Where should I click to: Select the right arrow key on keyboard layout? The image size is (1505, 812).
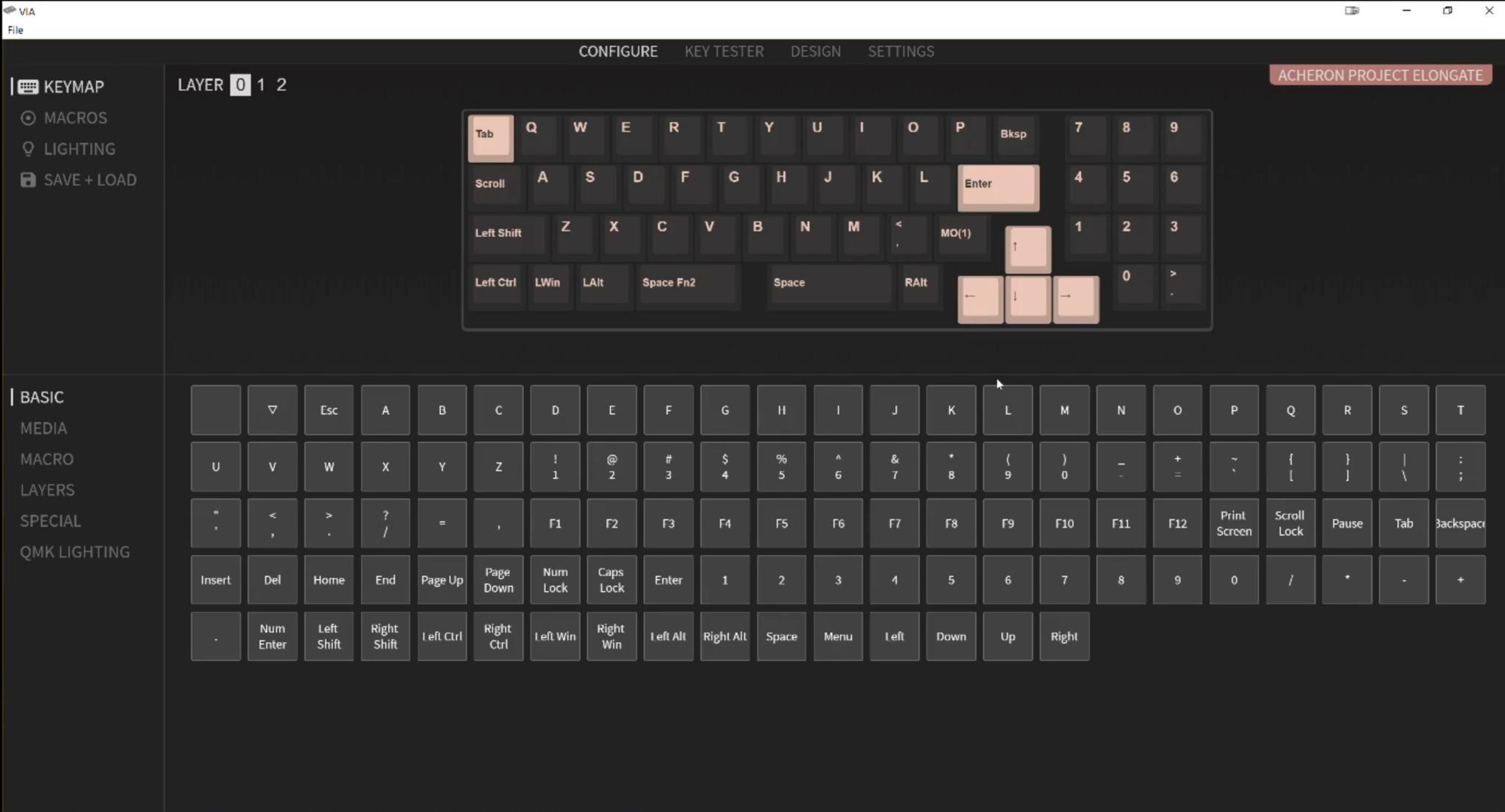tap(1075, 298)
